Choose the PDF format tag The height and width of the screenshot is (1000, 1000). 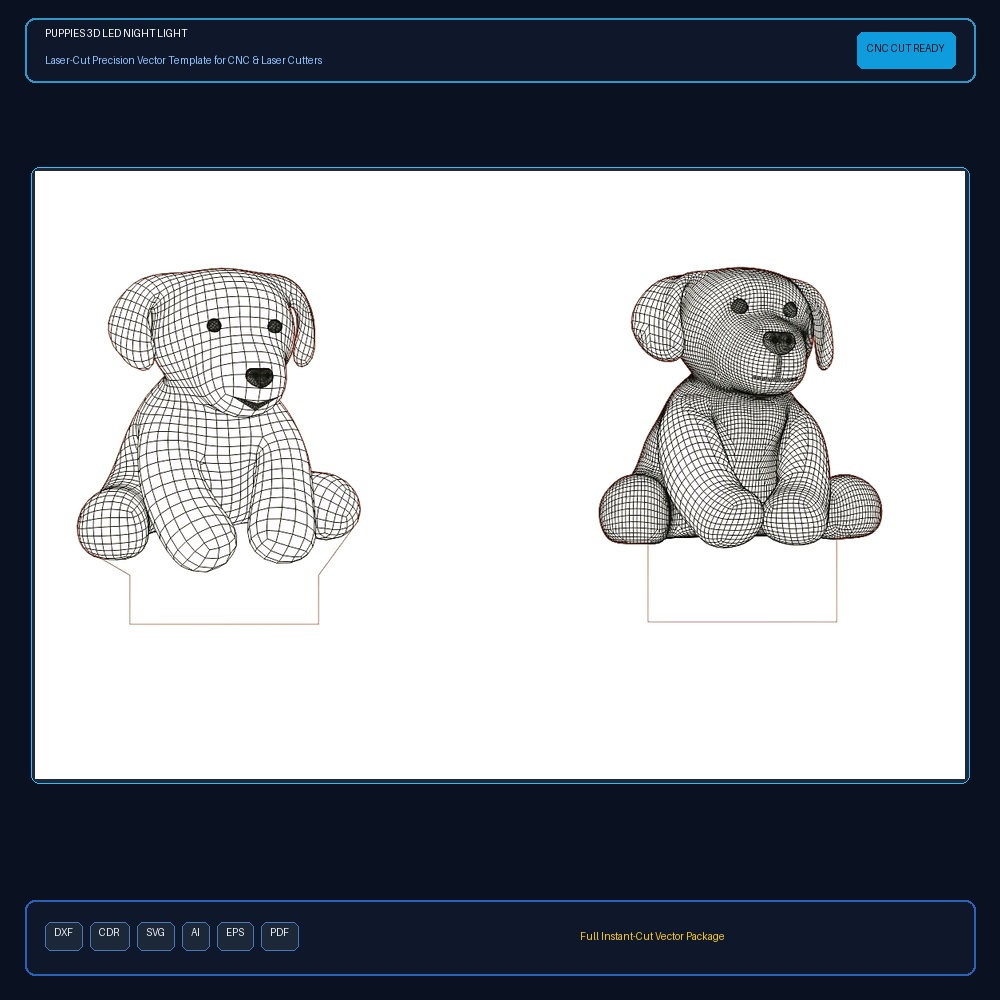click(280, 936)
